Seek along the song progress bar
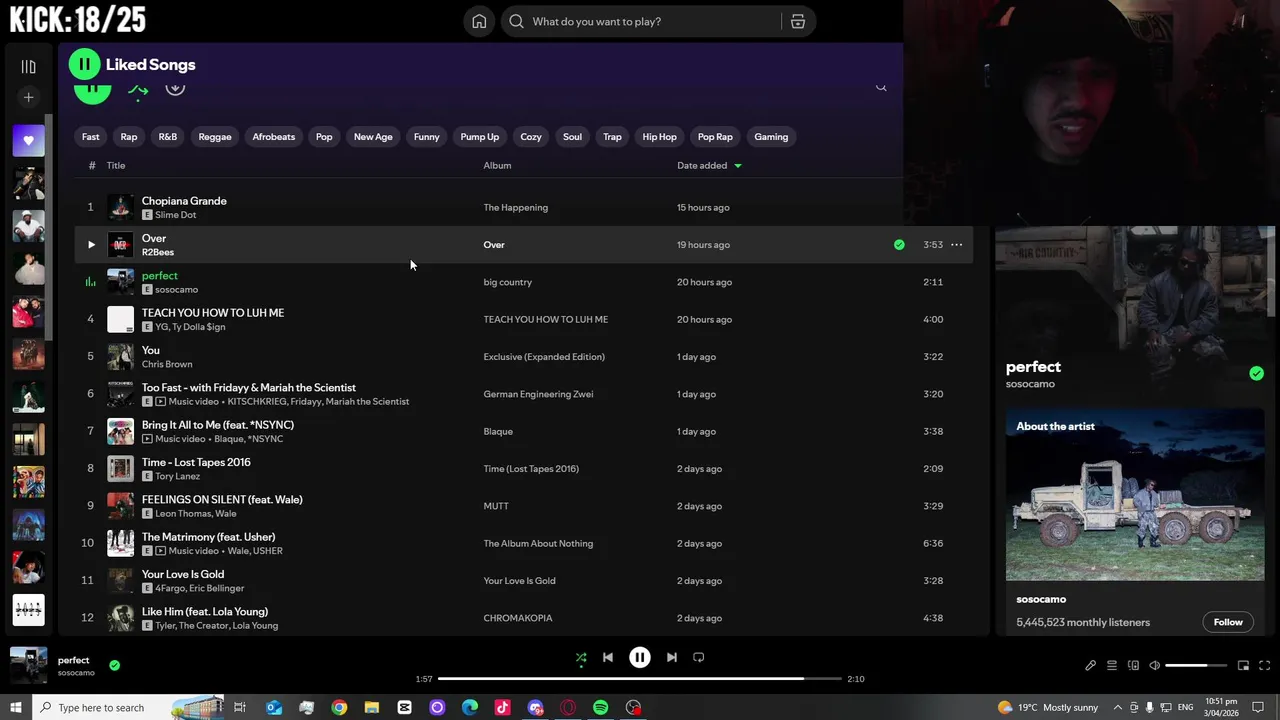The height and width of the screenshot is (720, 1280). 639,679
